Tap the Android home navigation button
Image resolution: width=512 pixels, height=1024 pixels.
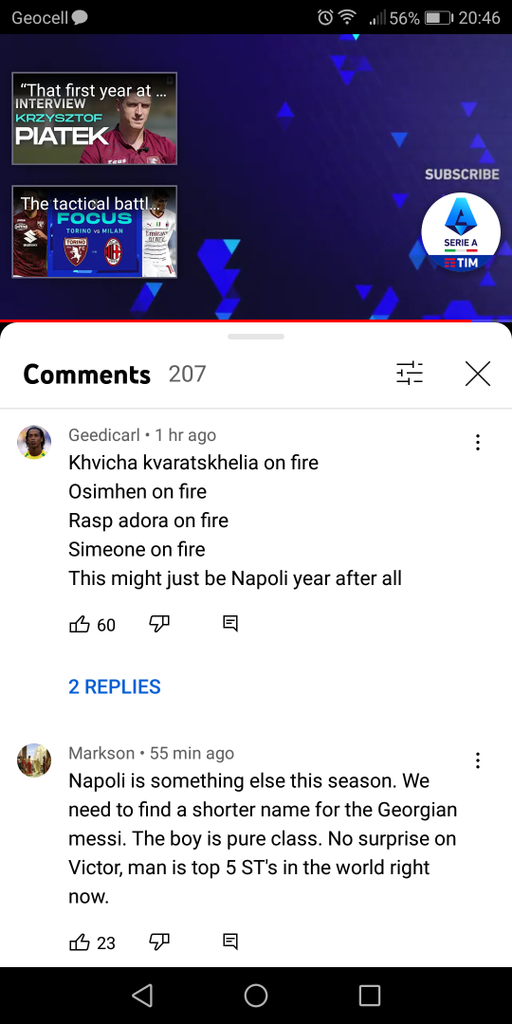pyautogui.click(x=256, y=995)
